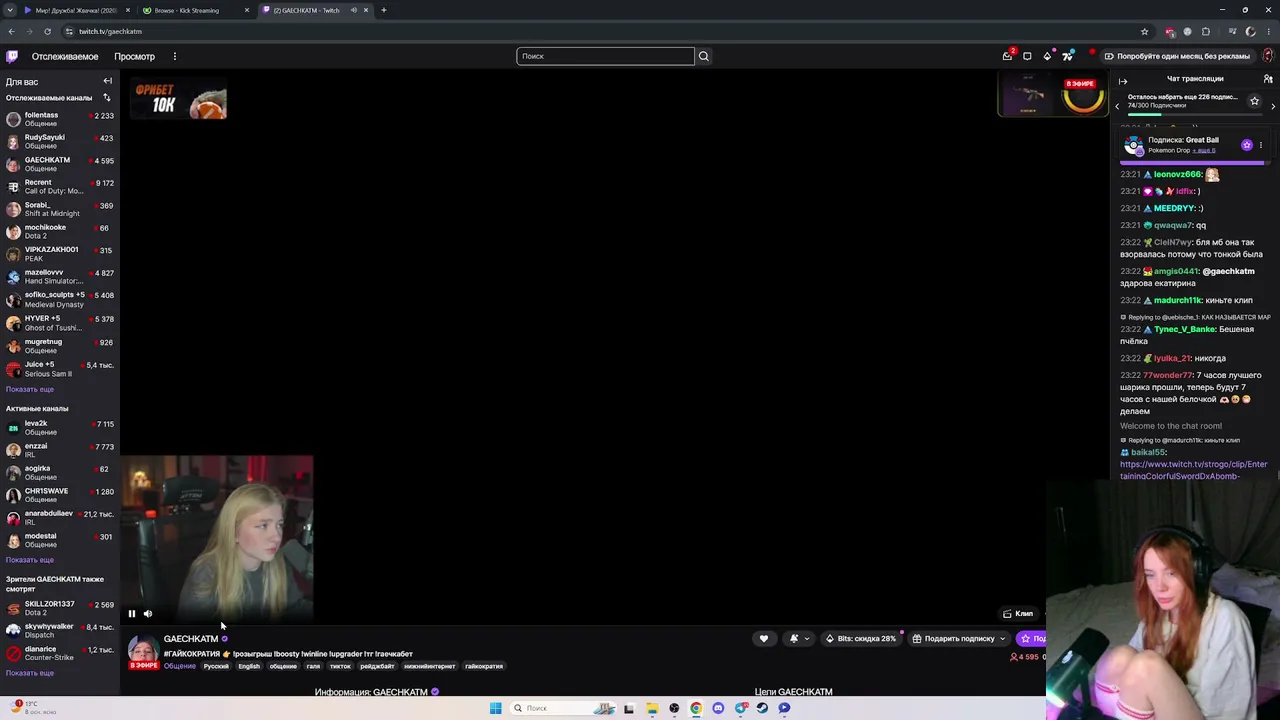
Task: Go to the Просмотр tab
Action: click(134, 56)
